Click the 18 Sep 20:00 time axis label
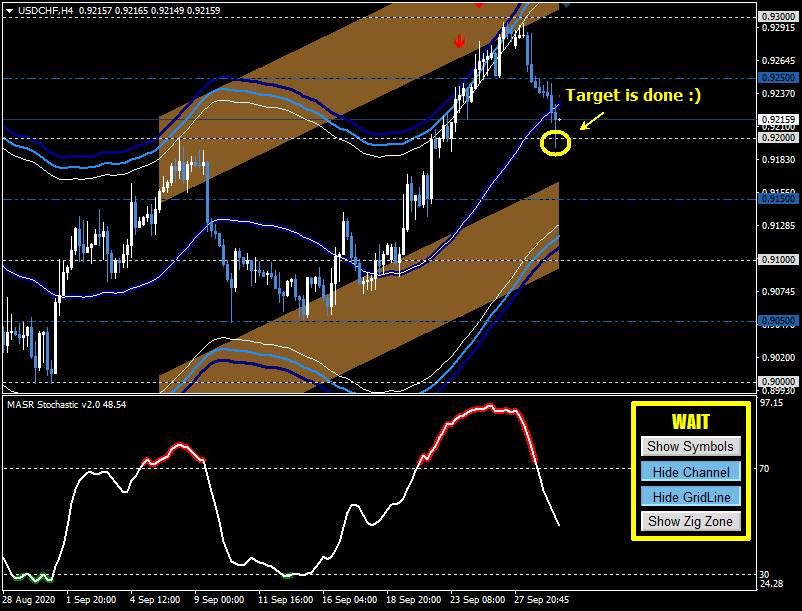 (413, 600)
